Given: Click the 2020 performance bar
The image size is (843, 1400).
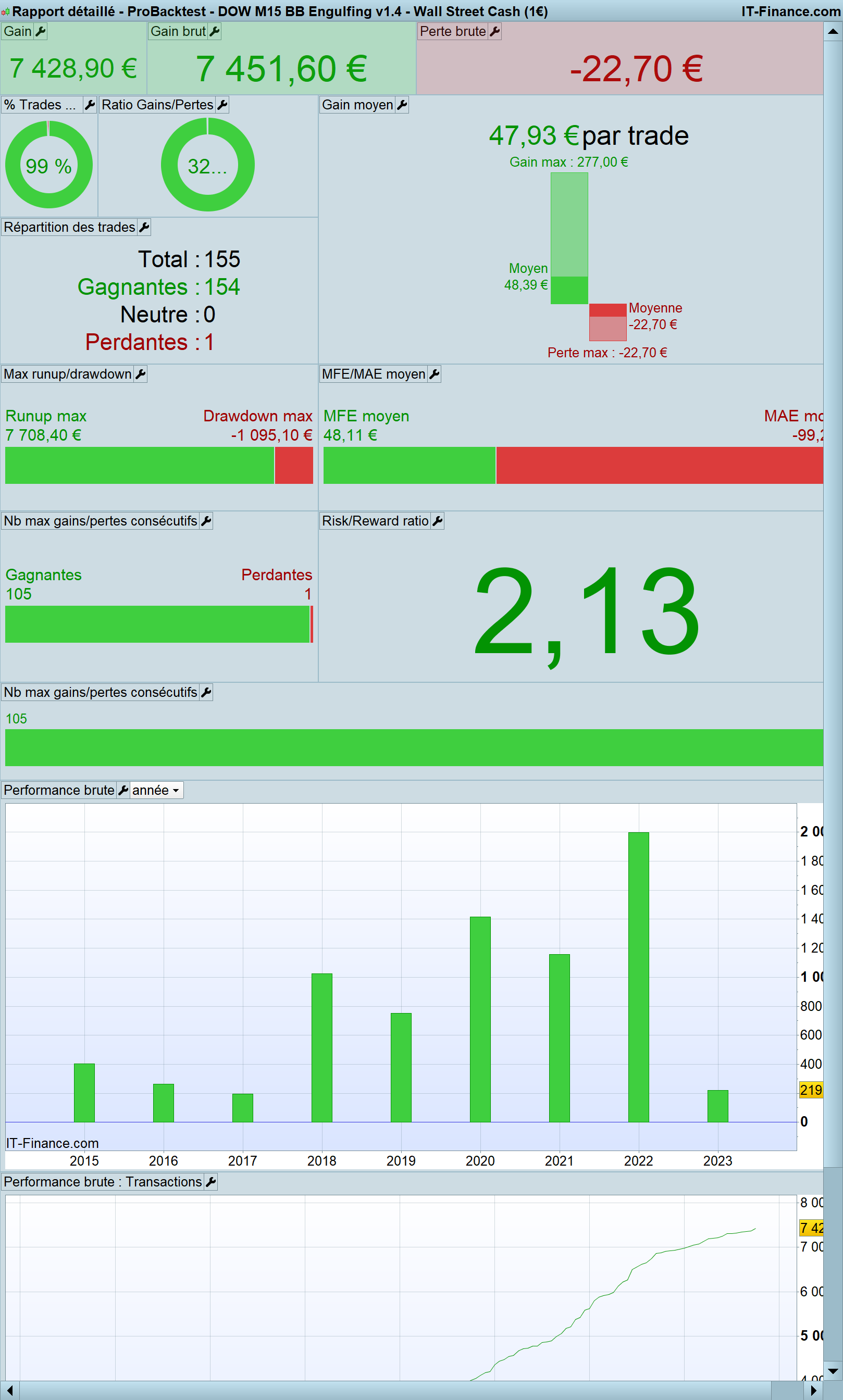Looking at the screenshot, I should pyautogui.click(x=480, y=1019).
